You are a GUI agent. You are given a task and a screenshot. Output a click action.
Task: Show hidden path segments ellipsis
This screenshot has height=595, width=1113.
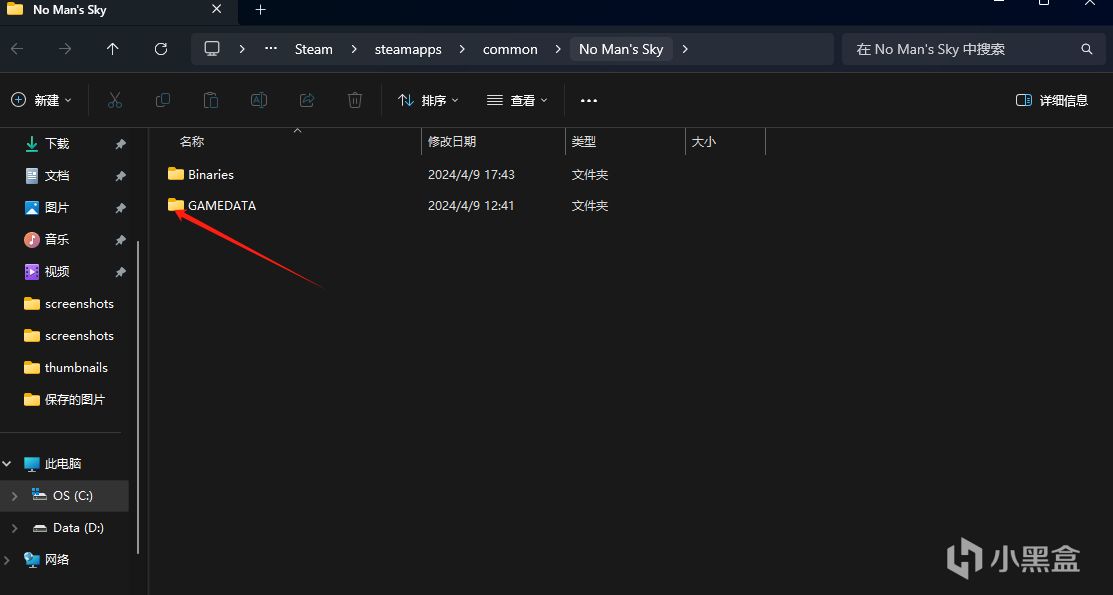point(271,49)
